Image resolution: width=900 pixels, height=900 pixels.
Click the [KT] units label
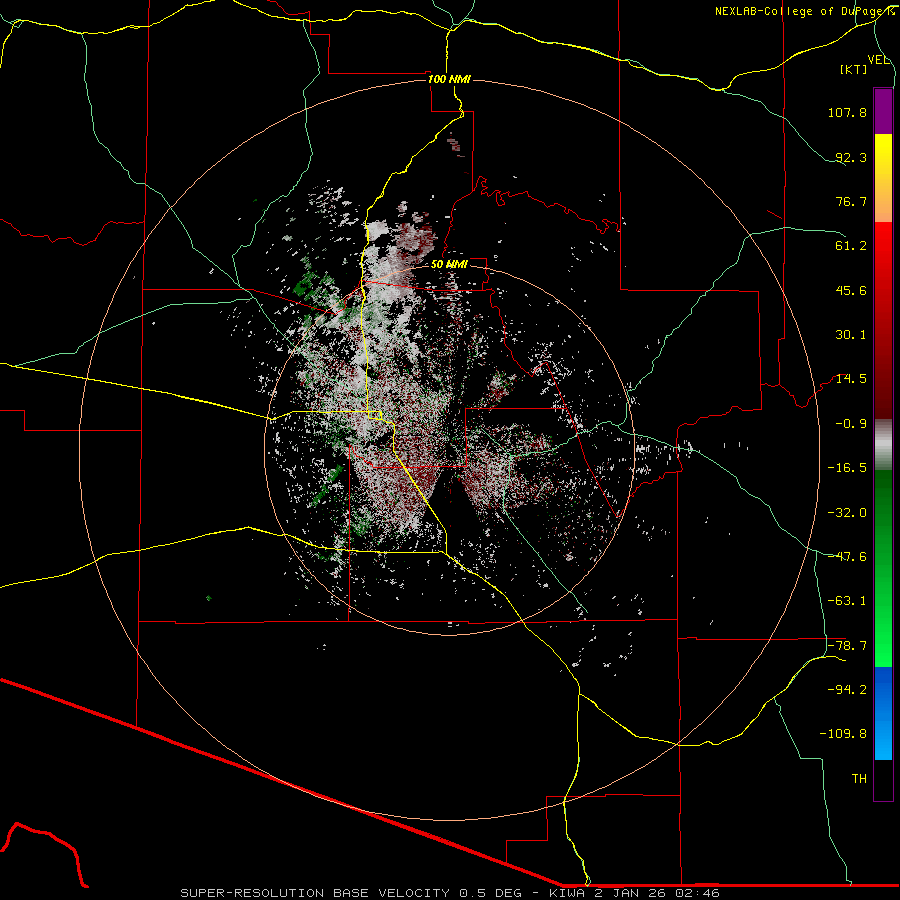pos(854,69)
